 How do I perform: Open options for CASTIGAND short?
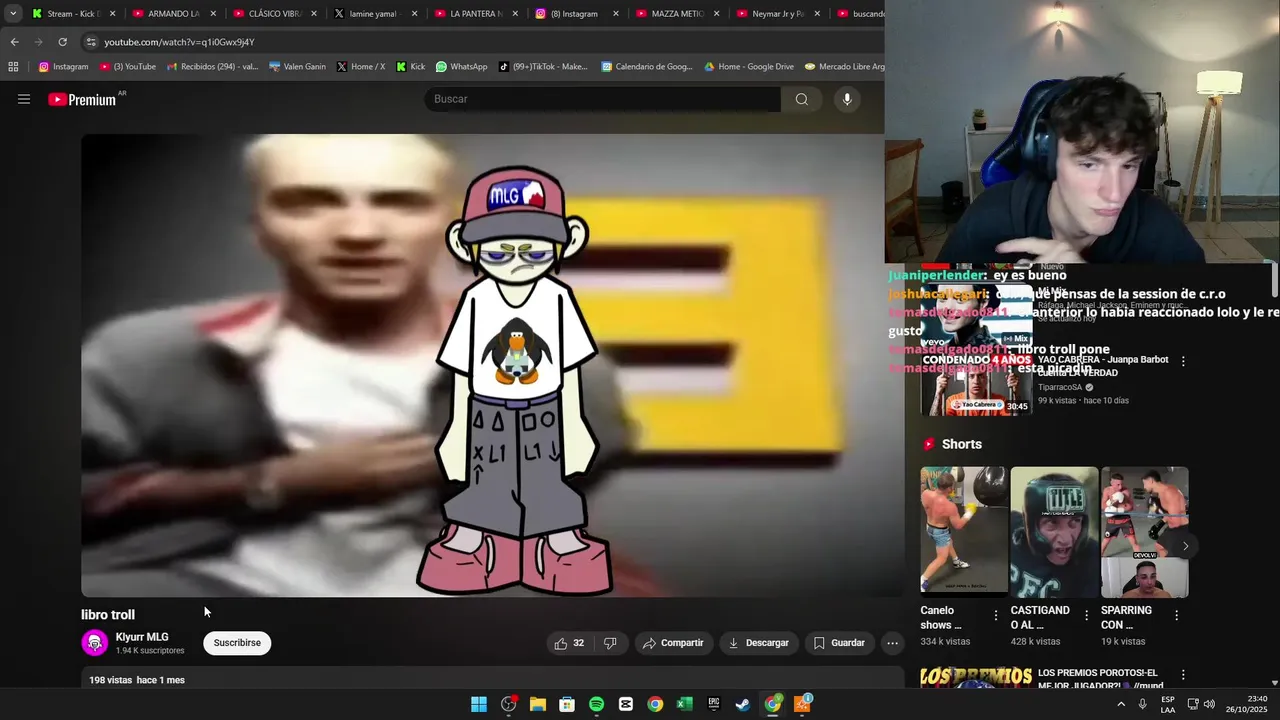1086,616
